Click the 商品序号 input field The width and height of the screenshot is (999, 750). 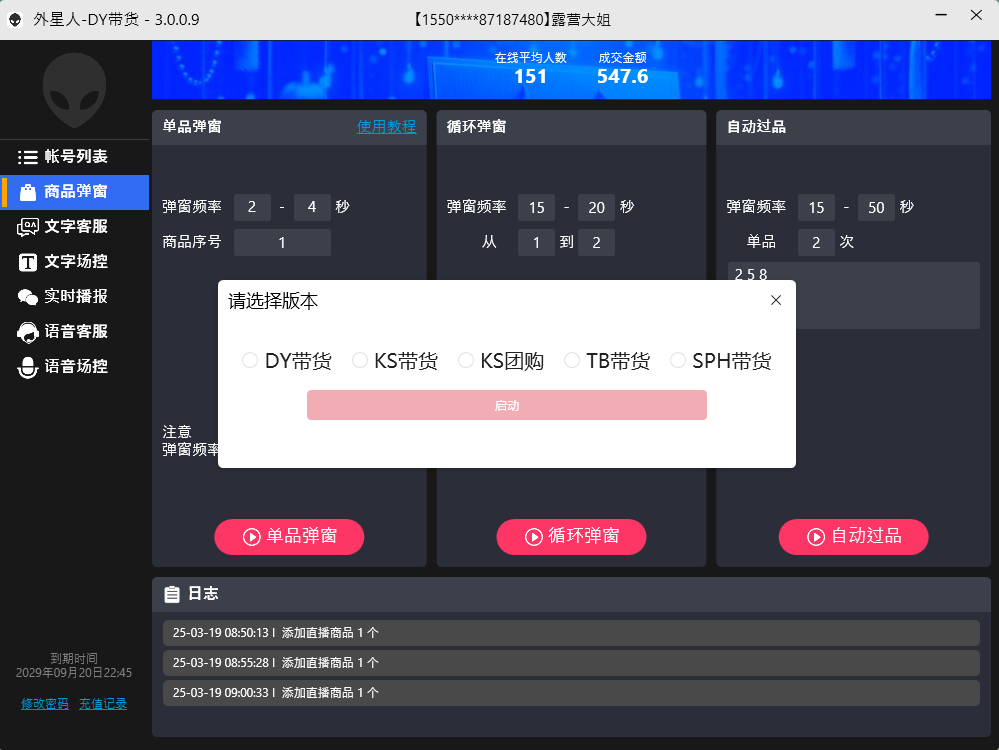pos(282,243)
